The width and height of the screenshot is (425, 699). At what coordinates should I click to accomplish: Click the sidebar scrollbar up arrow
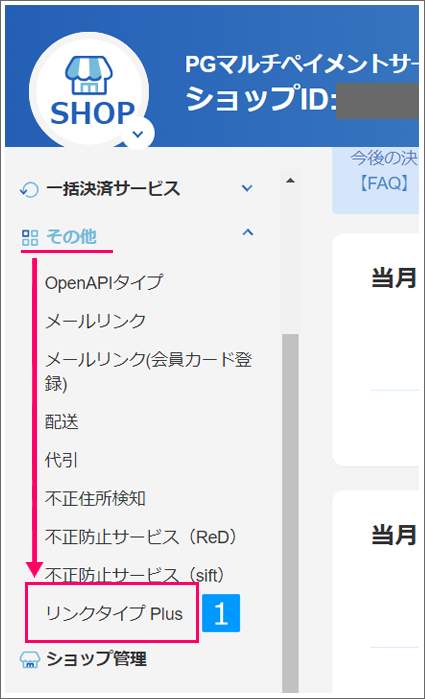point(290,181)
